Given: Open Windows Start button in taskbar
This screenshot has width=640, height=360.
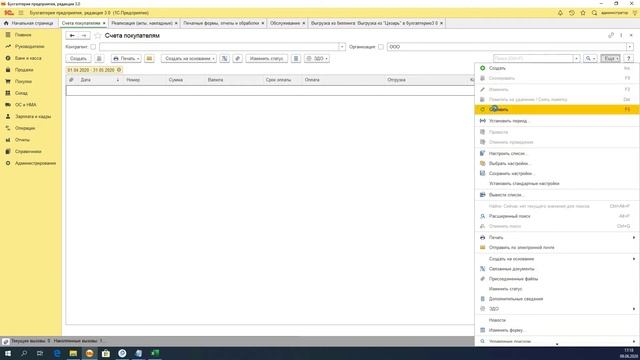Looking at the screenshot, I should 8,353.
